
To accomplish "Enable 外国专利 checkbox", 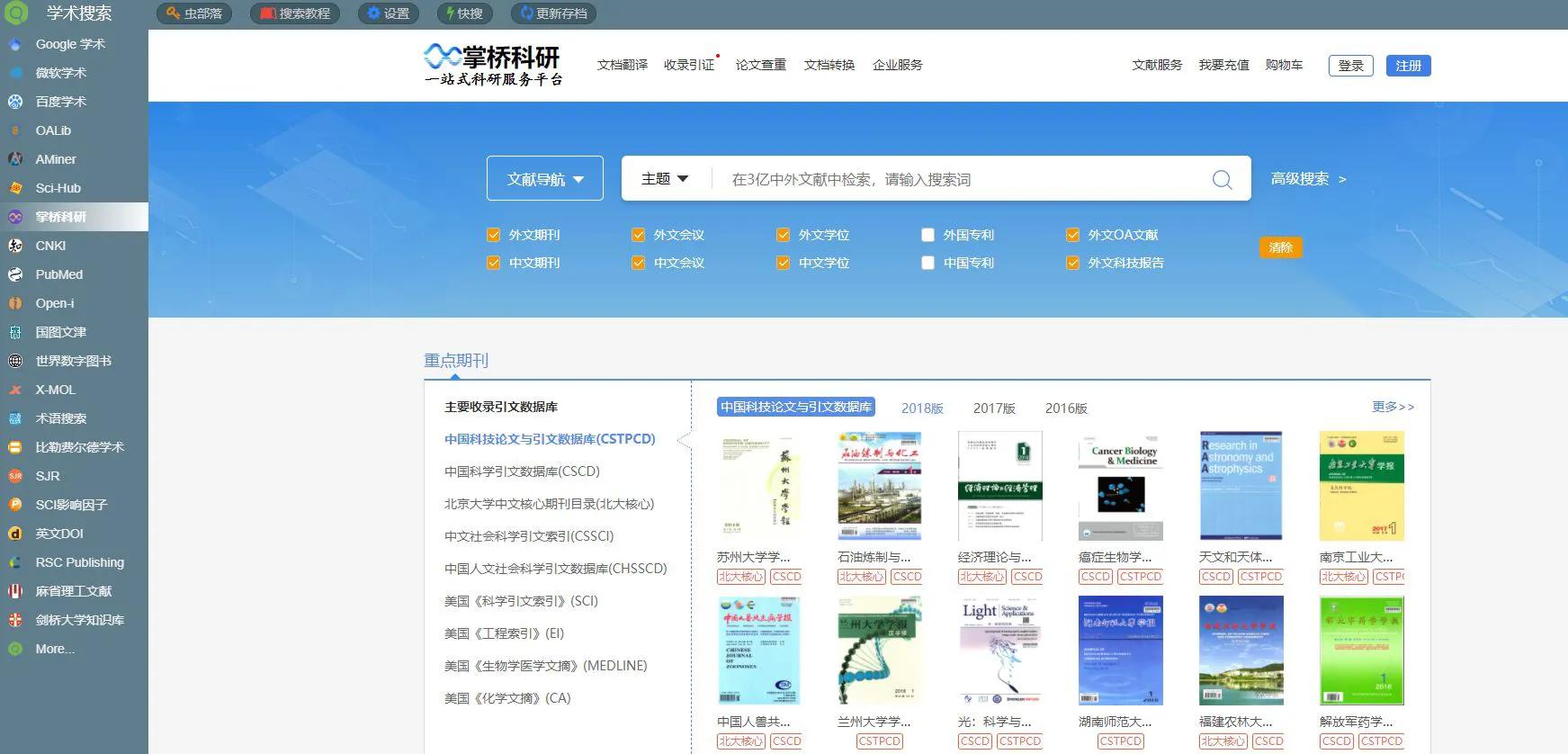I will [x=927, y=235].
